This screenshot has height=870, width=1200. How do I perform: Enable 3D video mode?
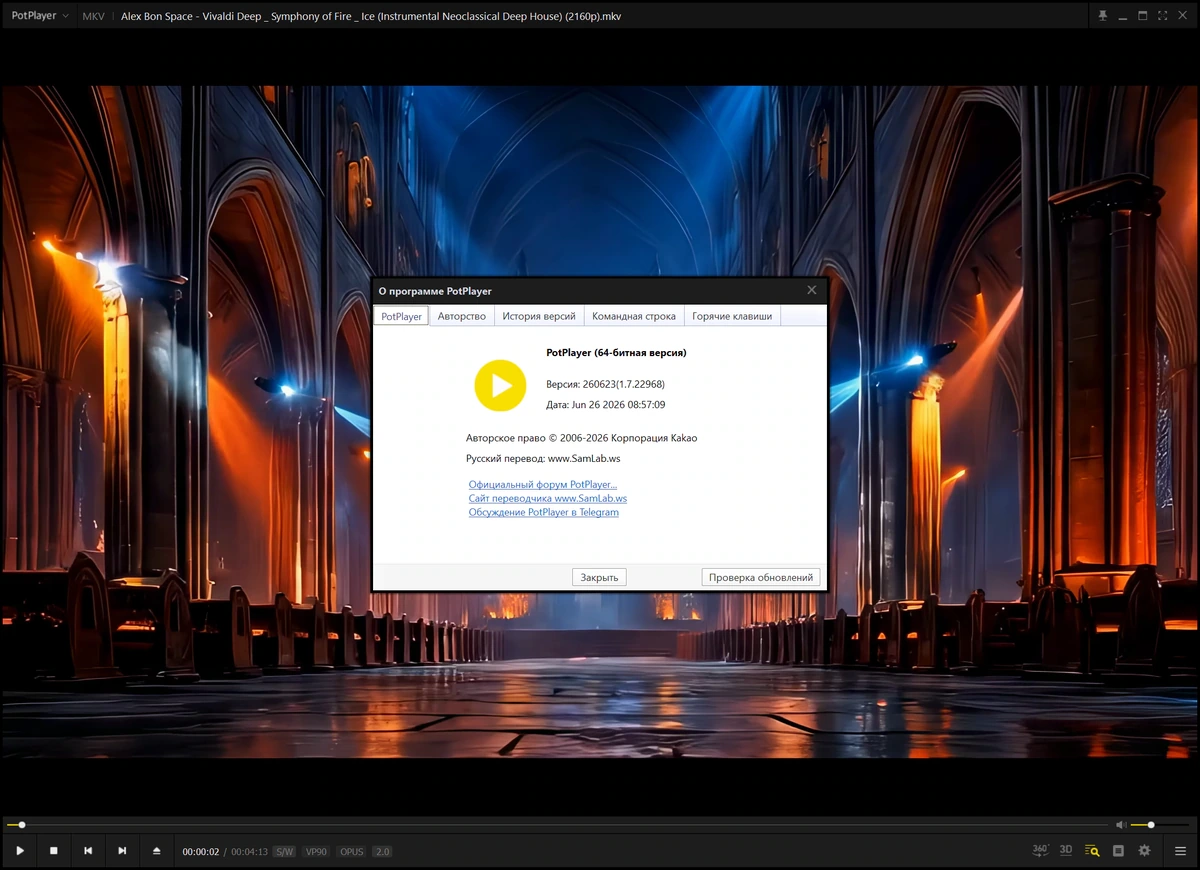pos(1066,850)
